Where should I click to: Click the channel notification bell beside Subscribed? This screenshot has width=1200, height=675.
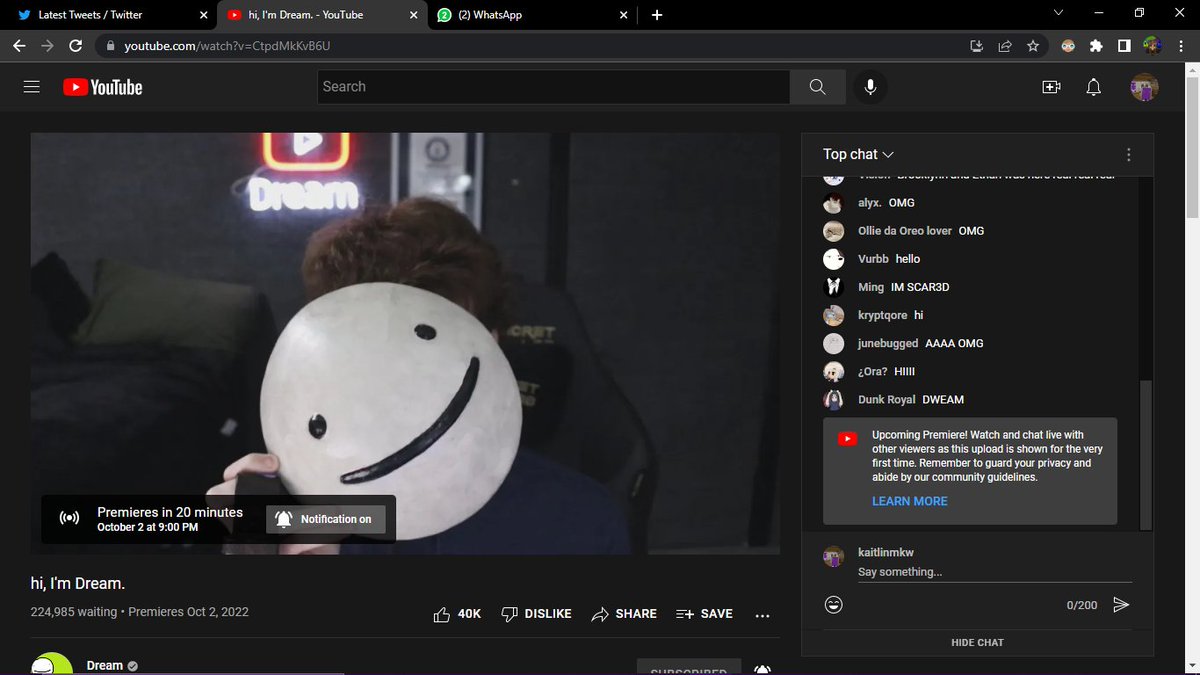762,669
